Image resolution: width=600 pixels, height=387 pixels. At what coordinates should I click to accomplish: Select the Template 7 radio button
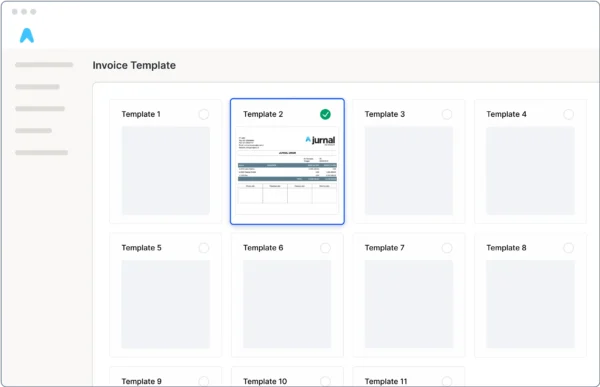pyautogui.click(x=447, y=248)
